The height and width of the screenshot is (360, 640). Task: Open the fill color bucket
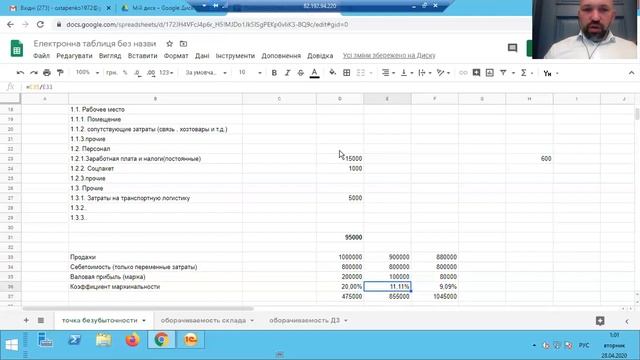coord(333,73)
